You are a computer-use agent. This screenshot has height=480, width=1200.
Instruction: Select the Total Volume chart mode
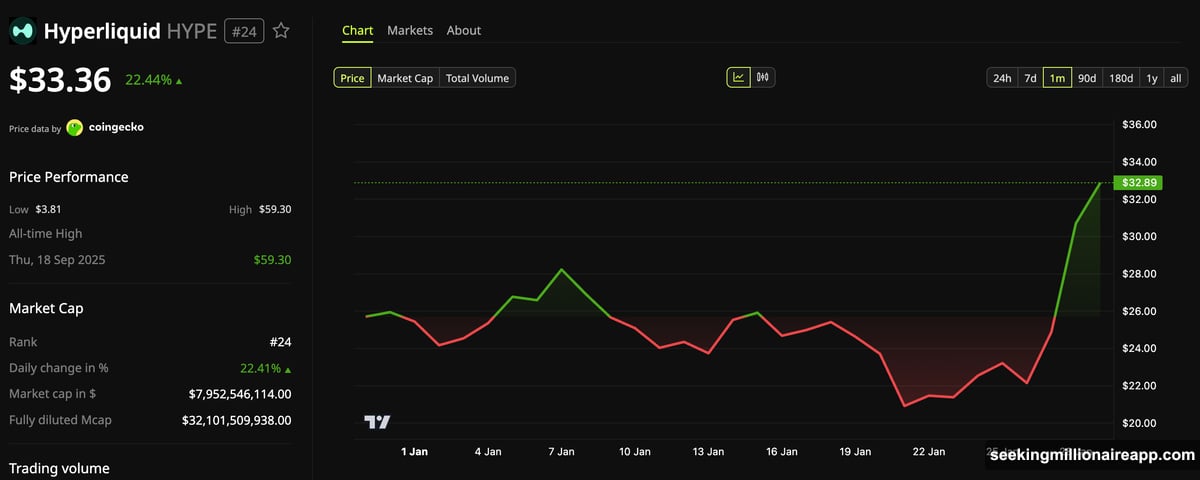(477, 78)
